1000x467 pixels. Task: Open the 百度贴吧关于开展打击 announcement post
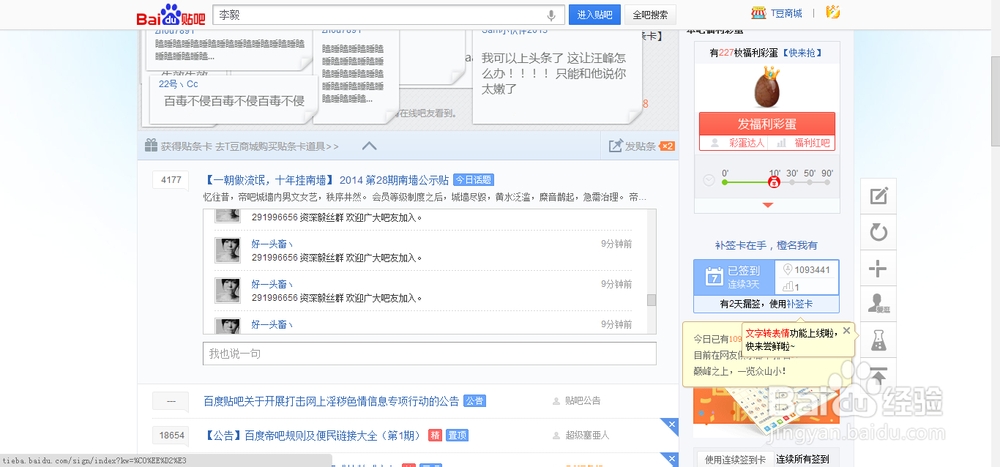pos(331,401)
